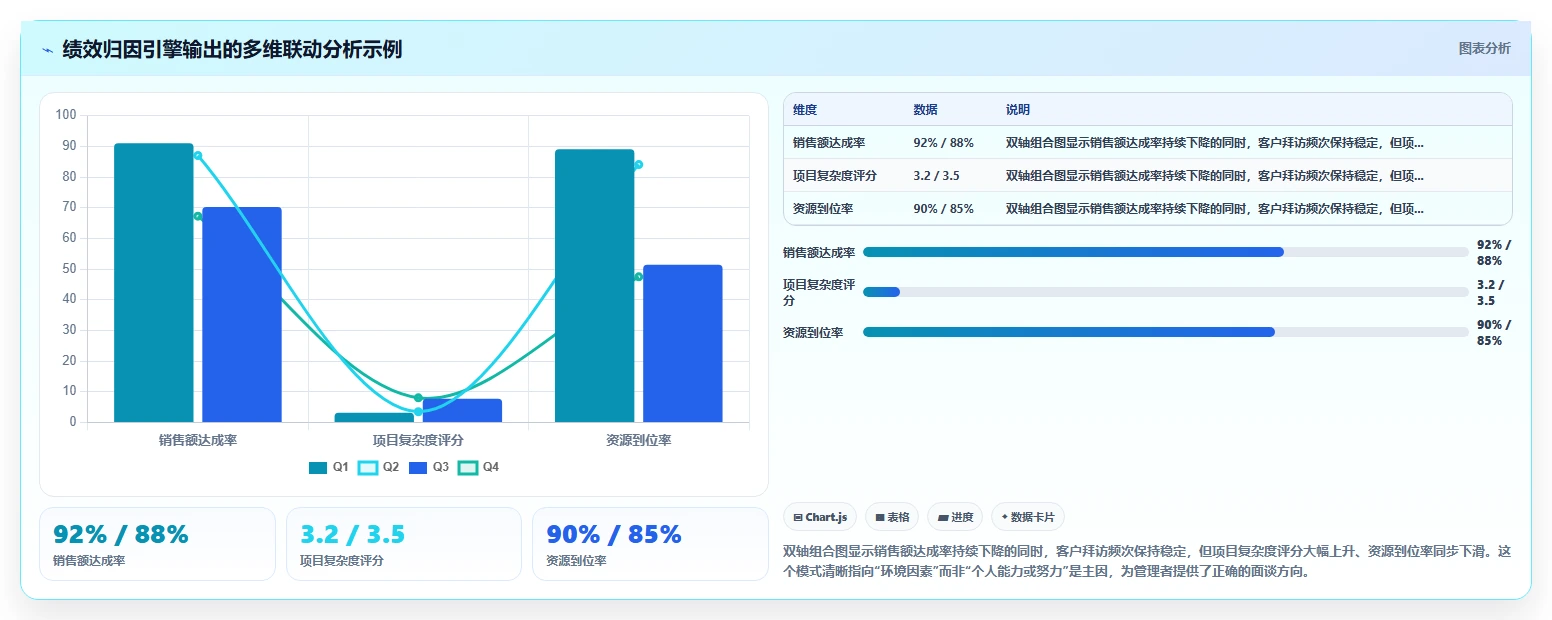The width and height of the screenshot is (1552, 620).
Task: Click the 销售额达成率 progress bar
Action: (1166, 252)
